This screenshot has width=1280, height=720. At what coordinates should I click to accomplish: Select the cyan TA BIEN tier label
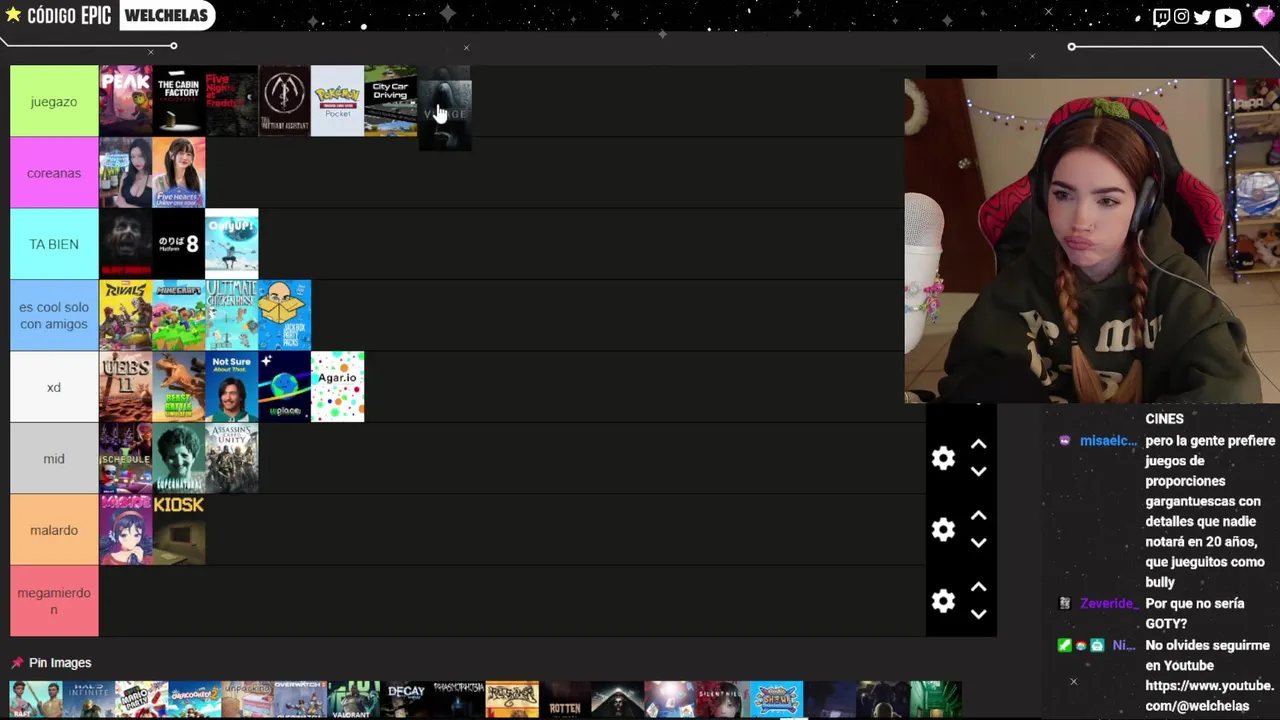coord(54,244)
